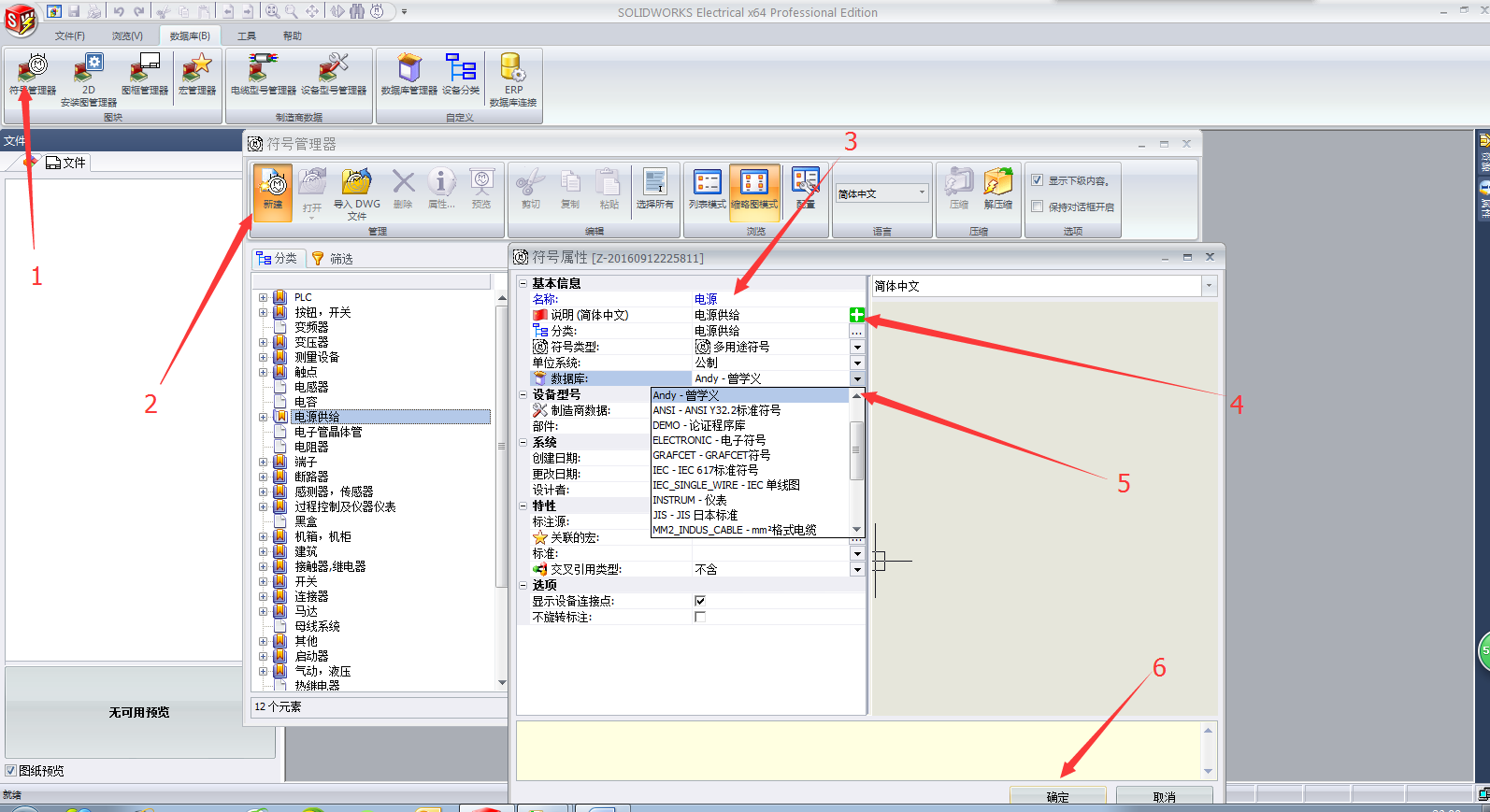Click the SOLIDWORKS Electrical application logo button
The height and width of the screenshot is (812, 1490).
tap(21, 20)
